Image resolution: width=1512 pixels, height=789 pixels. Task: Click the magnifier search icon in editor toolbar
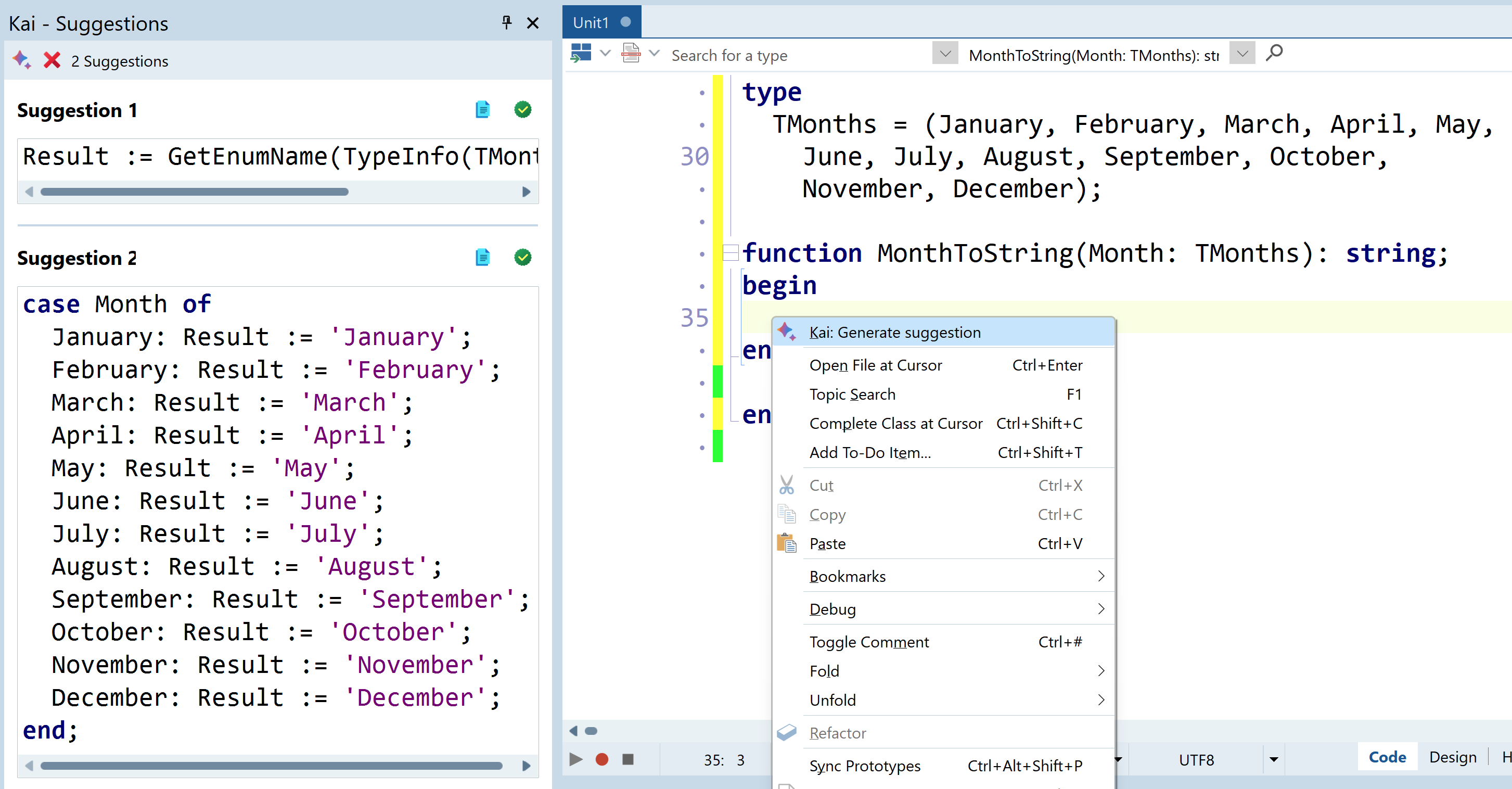click(x=1274, y=54)
